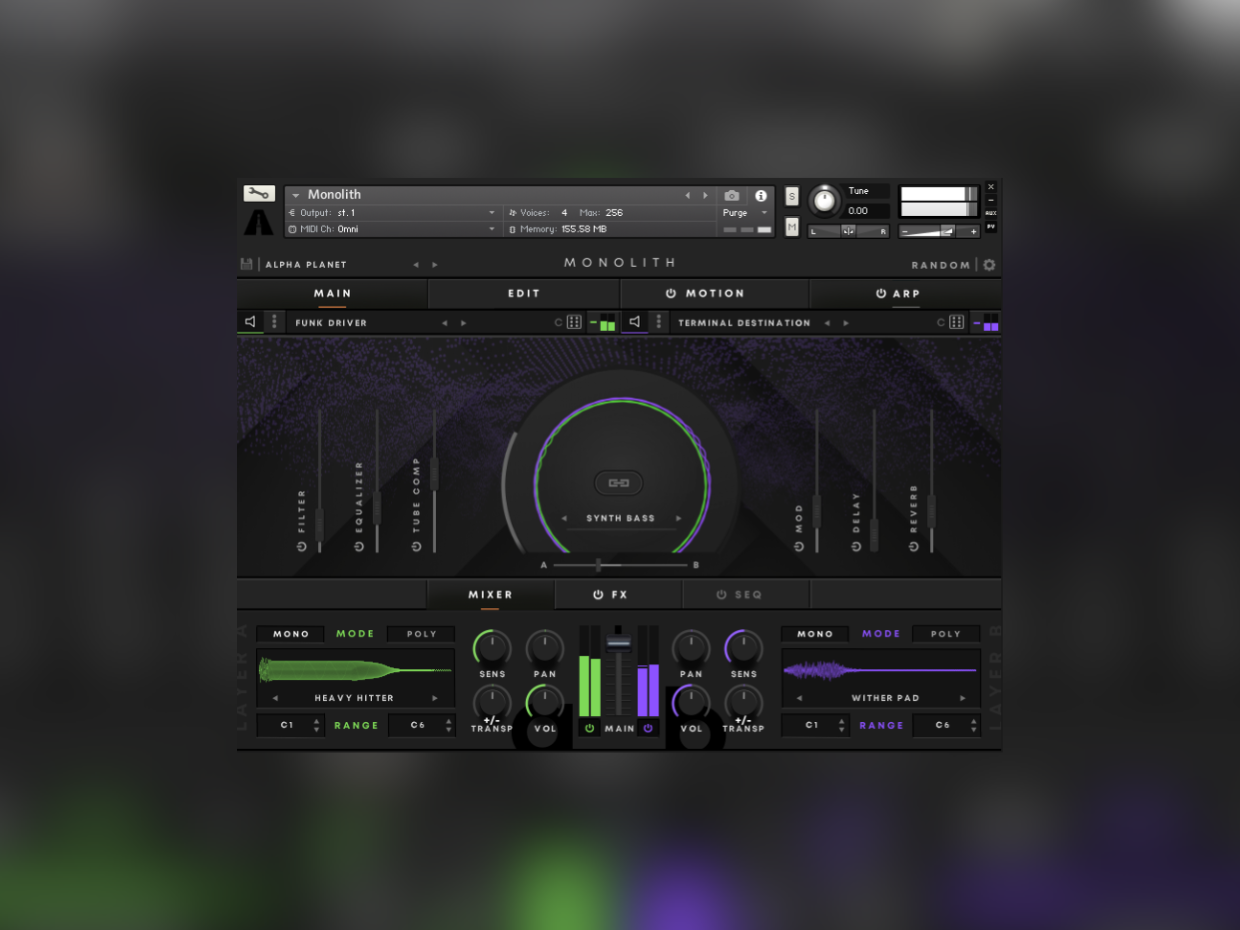Click the wrench edit icon in the Kontakt header

click(x=258, y=192)
